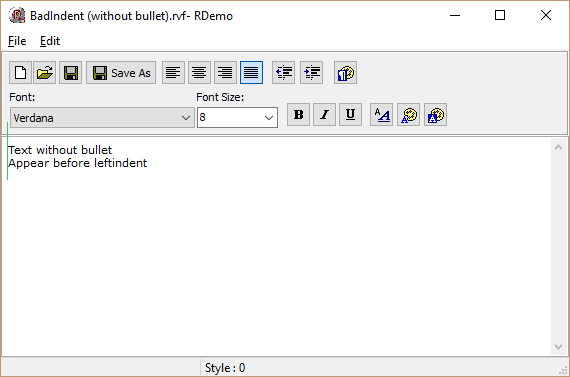Create a new blank document
Screen dimensions: 570x377
click(x=20, y=73)
